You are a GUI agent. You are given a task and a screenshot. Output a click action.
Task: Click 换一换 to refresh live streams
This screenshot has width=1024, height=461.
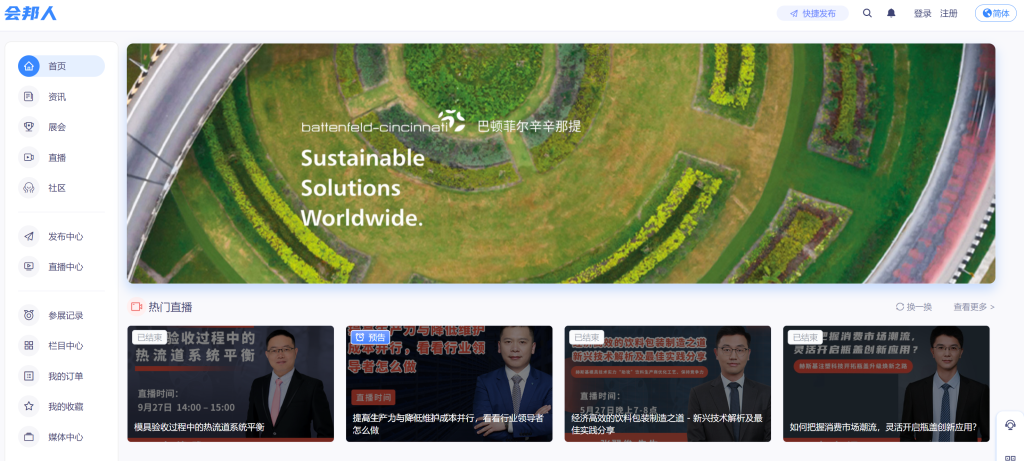click(913, 307)
